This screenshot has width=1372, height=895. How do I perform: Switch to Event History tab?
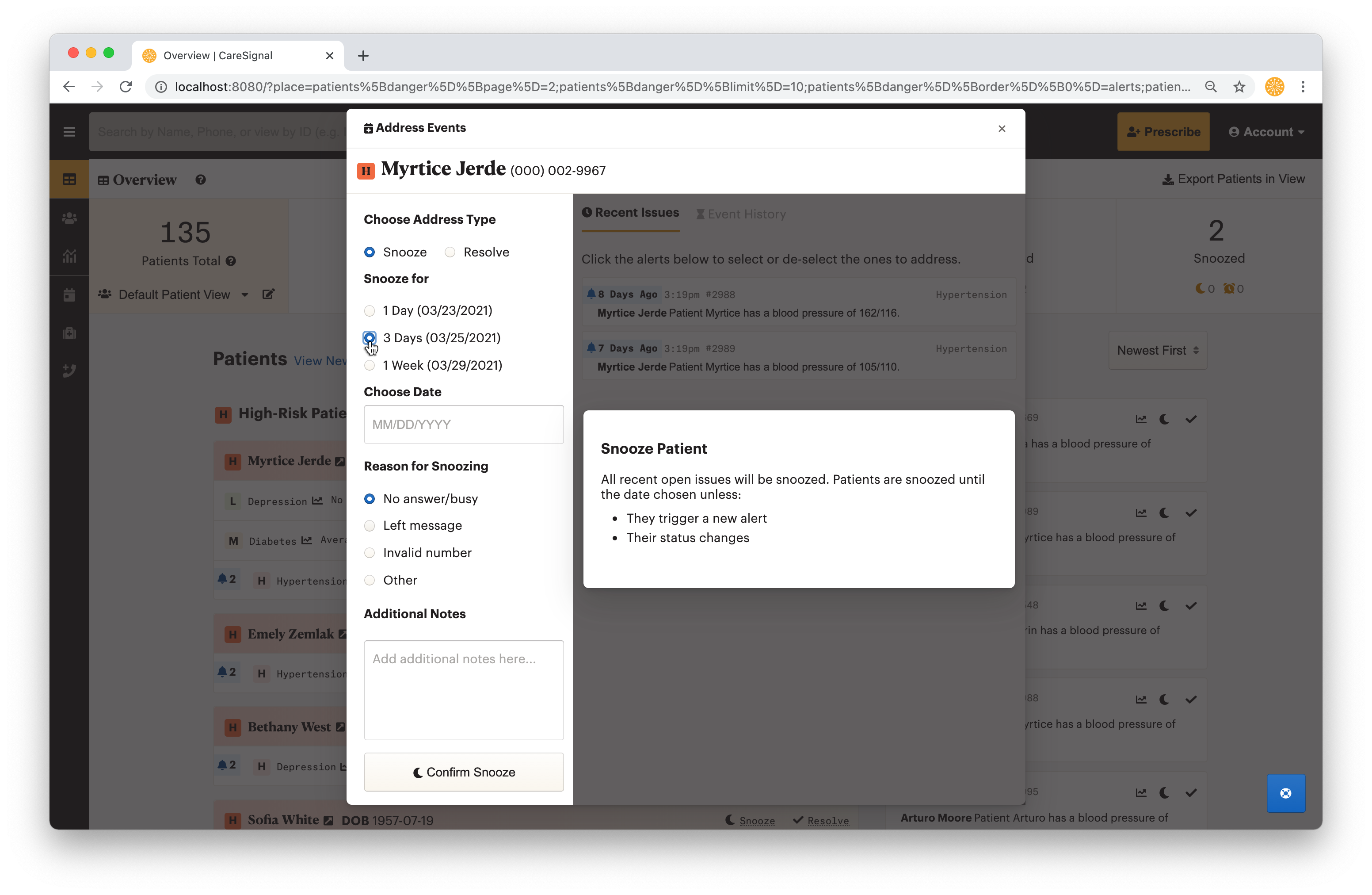click(x=741, y=214)
